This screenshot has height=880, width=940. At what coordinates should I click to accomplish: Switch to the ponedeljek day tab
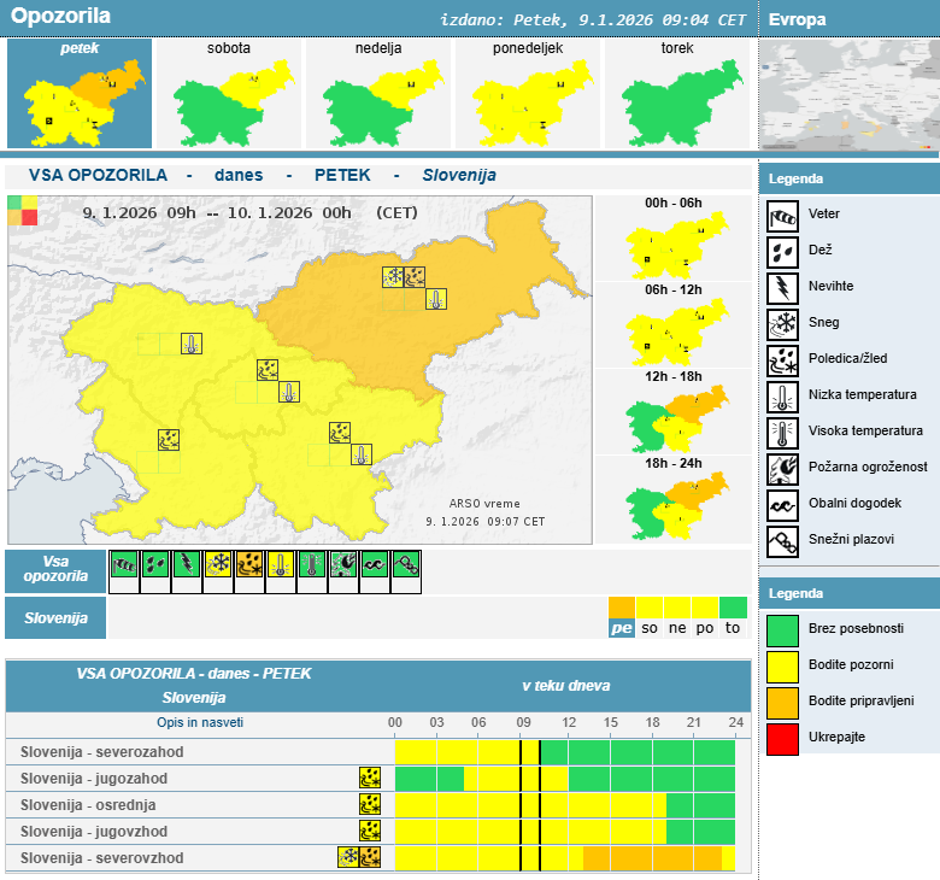527,93
